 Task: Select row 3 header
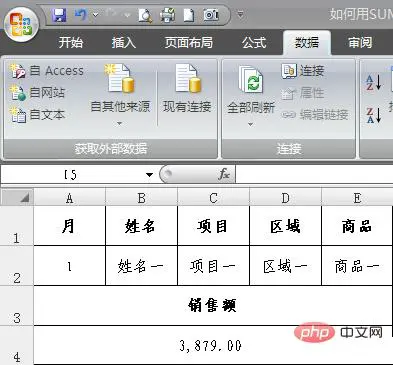(x=17, y=306)
